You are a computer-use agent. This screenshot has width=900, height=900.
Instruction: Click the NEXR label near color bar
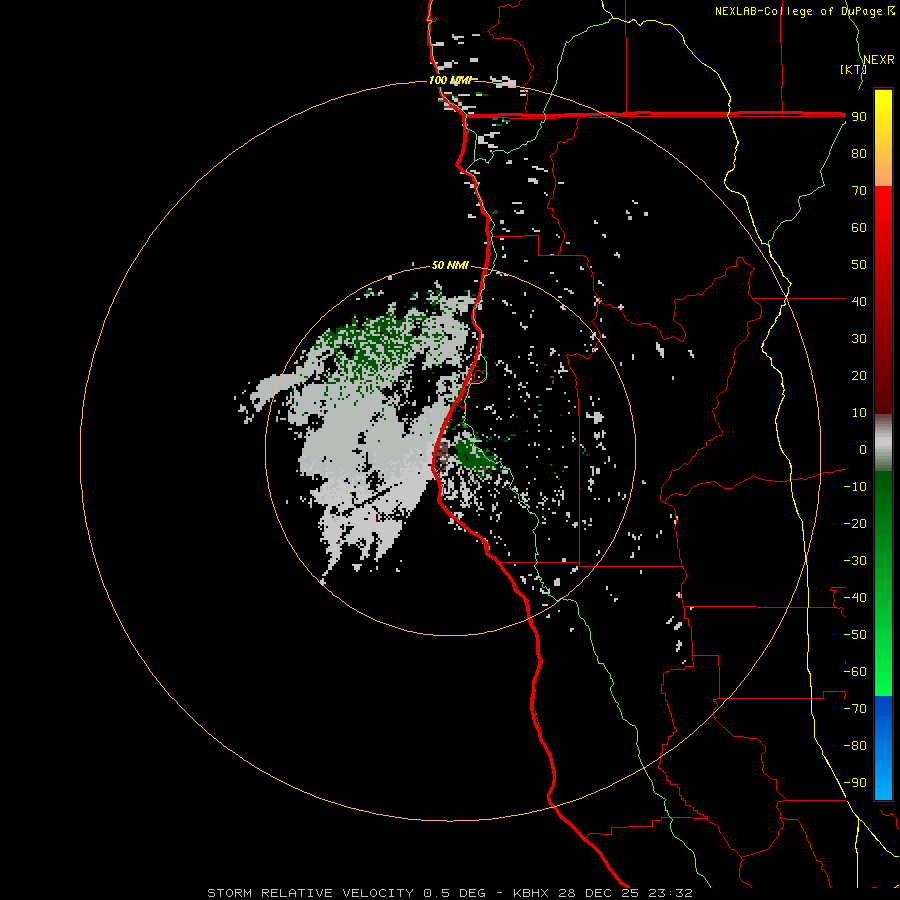pyautogui.click(x=879, y=60)
